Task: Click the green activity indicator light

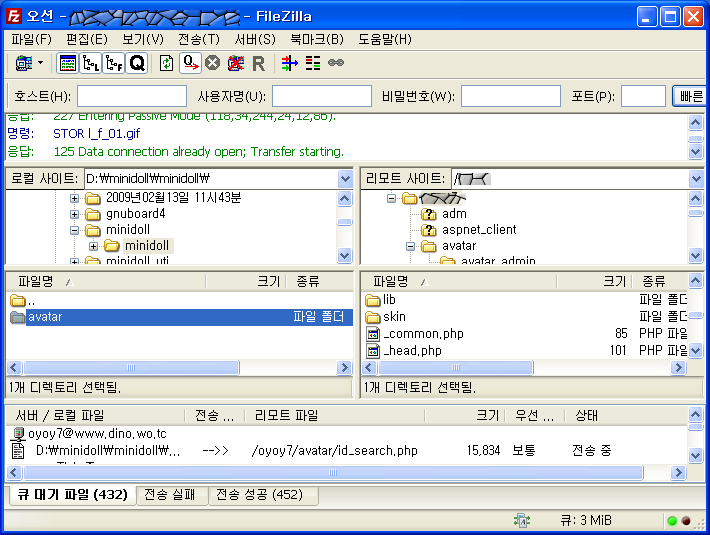Action: (x=672, y=521)
